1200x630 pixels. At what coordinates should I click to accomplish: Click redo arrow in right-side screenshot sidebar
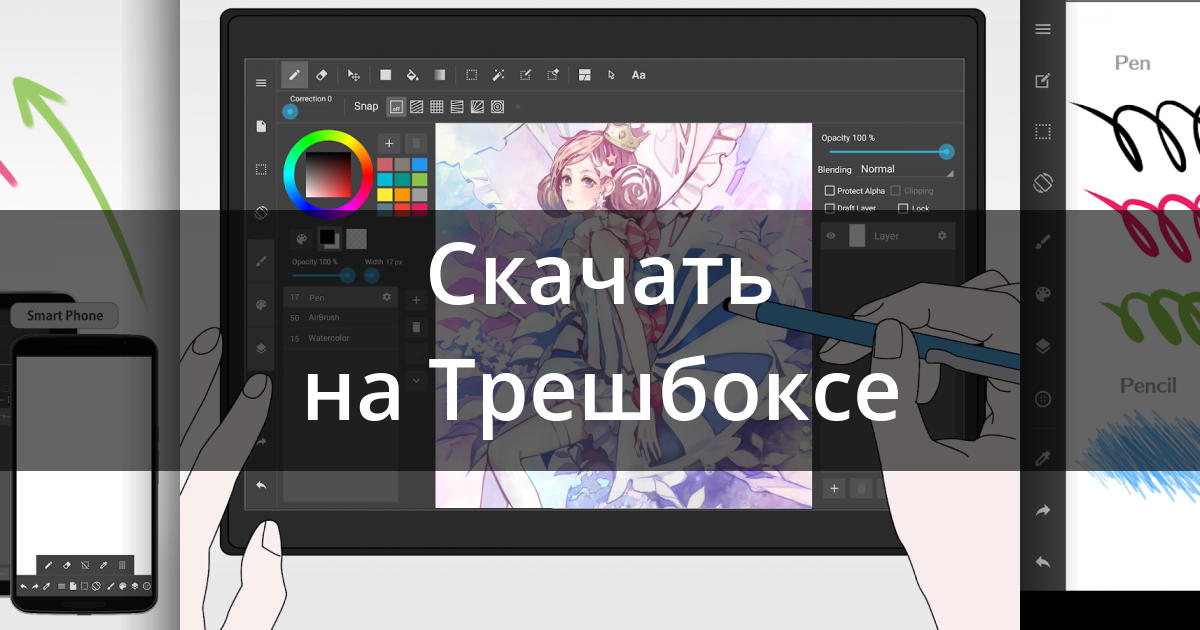coord(1043,511)
